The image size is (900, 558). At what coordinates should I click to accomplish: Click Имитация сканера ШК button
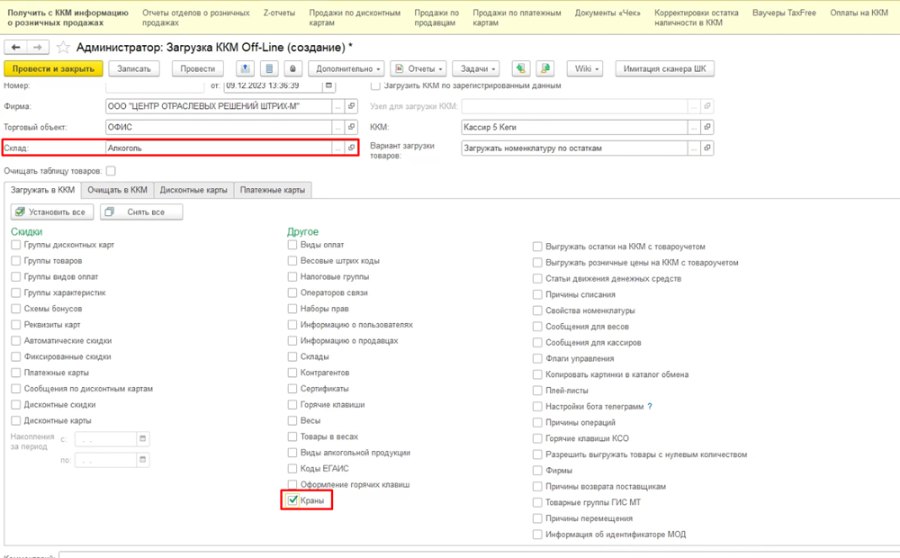tap(665, 68)
